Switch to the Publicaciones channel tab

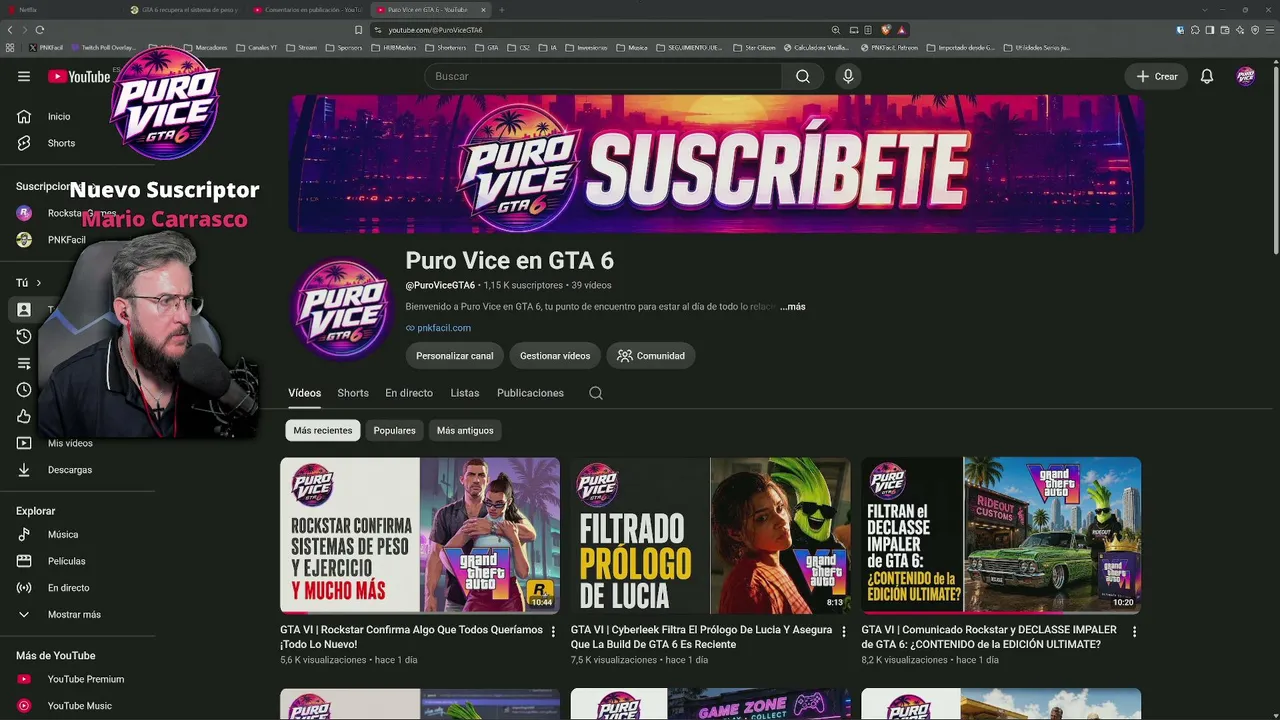pos(530,393)
